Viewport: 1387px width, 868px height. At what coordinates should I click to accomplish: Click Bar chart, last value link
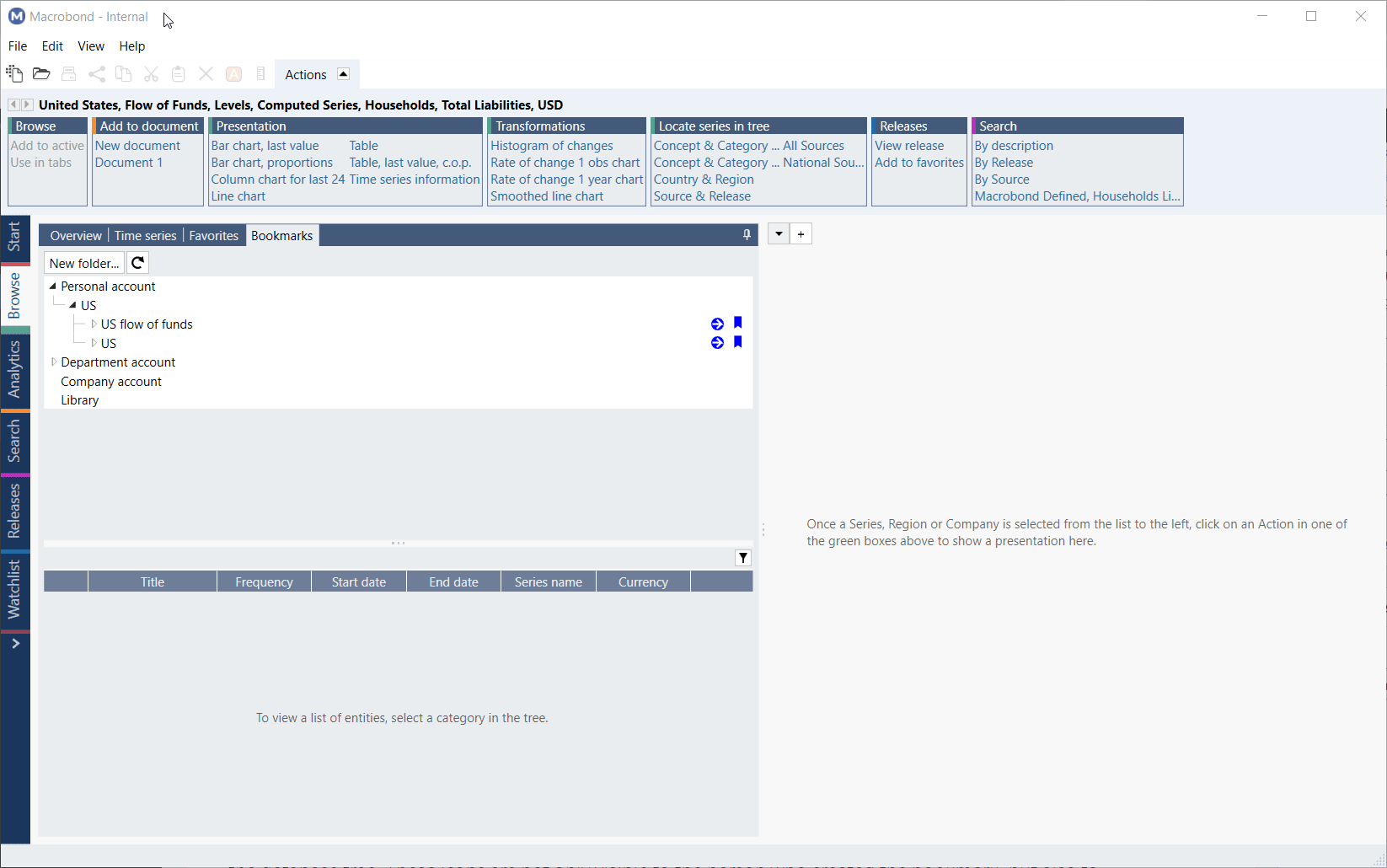click(265, 146)
